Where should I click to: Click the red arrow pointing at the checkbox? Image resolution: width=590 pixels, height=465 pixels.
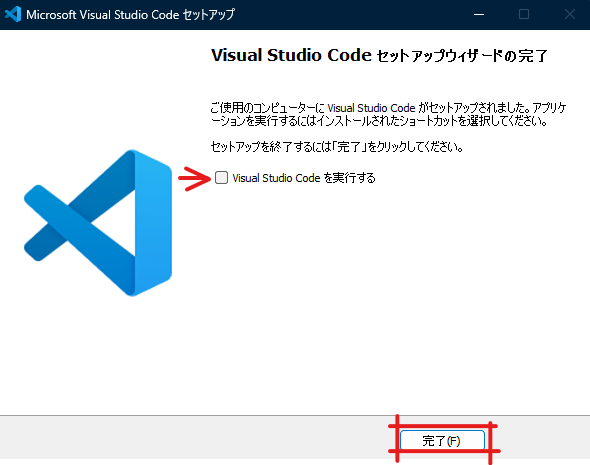click(195, 178)
